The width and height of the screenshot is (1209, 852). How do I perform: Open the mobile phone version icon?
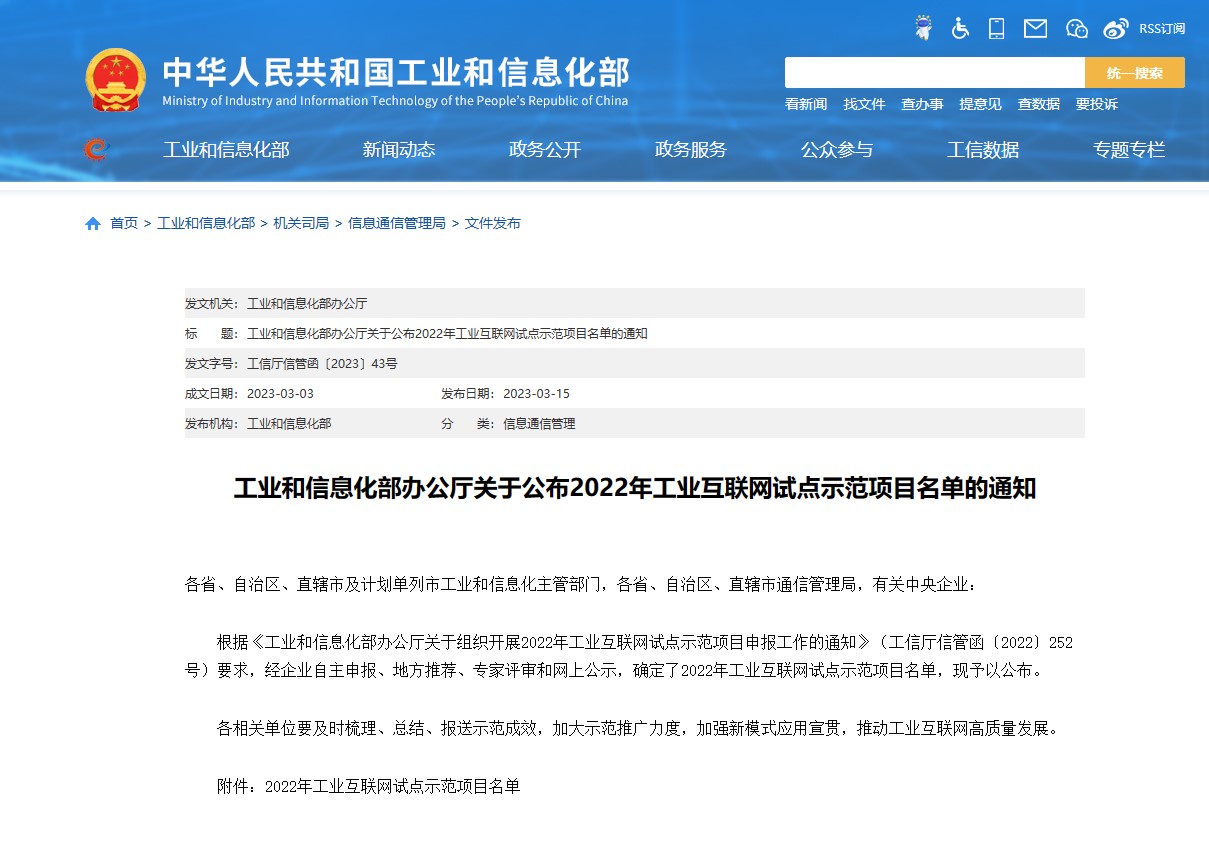[996, 28]
